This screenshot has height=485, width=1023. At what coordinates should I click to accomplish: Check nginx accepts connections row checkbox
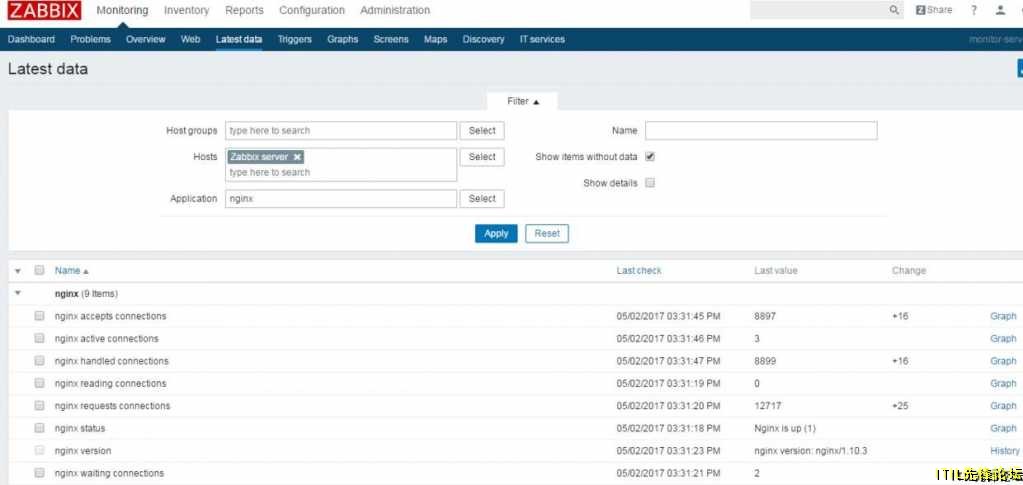39,316
